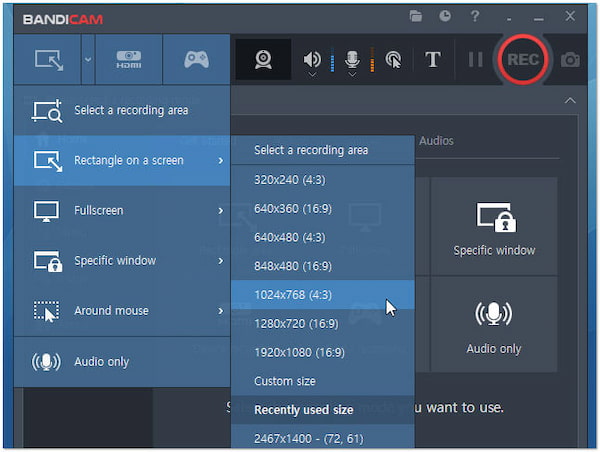Screen dimensions: 600x452
Task: Click the pause recording icon
Action: [x=475, y=60]
